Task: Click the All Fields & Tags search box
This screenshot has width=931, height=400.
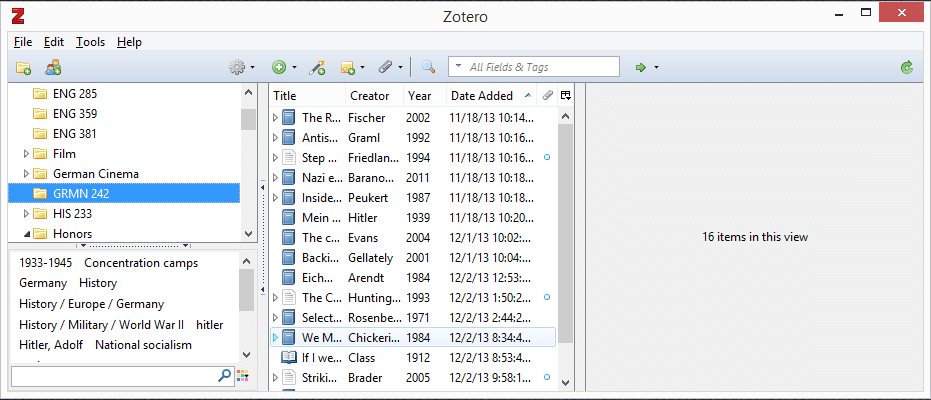Action: coord(540,67)
